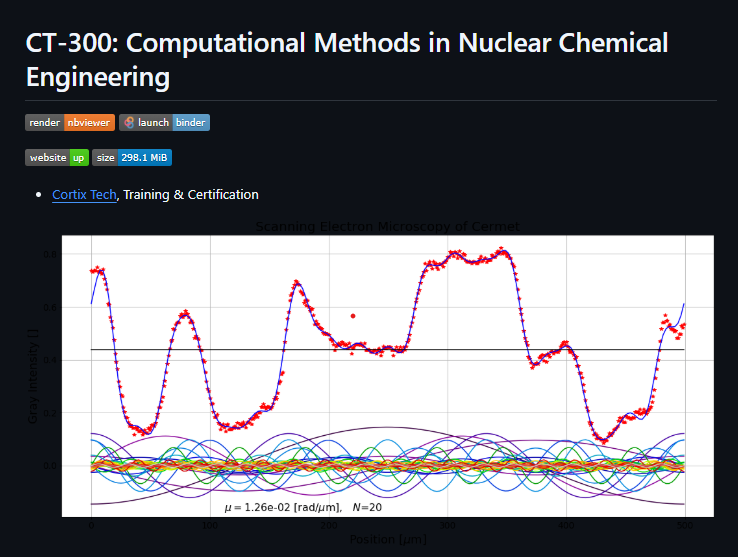
Task: Open the Cortix Tech link
Action: (x=84, y=195)
